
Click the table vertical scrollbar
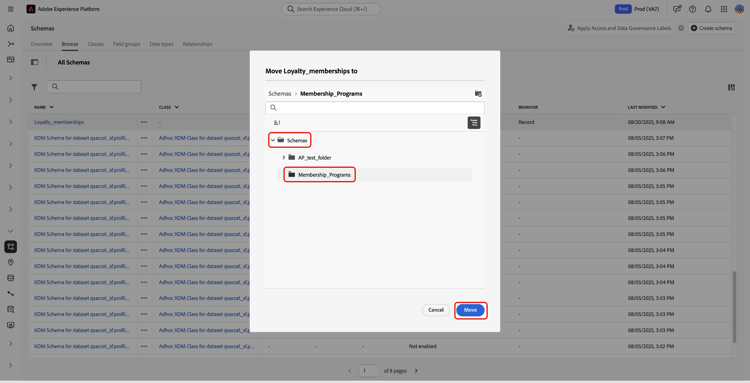click(735, 307)
